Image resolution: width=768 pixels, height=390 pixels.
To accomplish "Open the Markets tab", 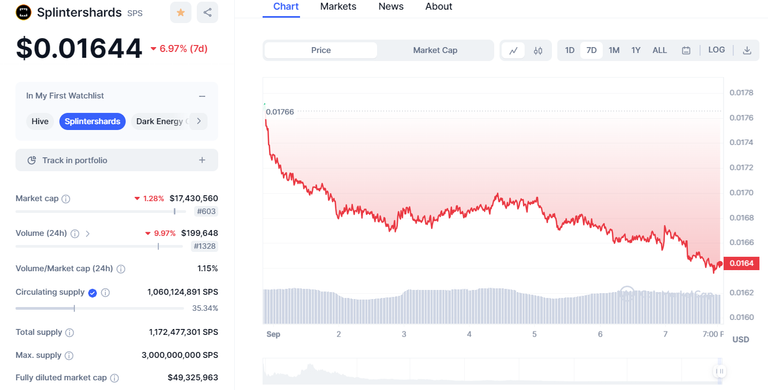I will [x=338, y=7].
